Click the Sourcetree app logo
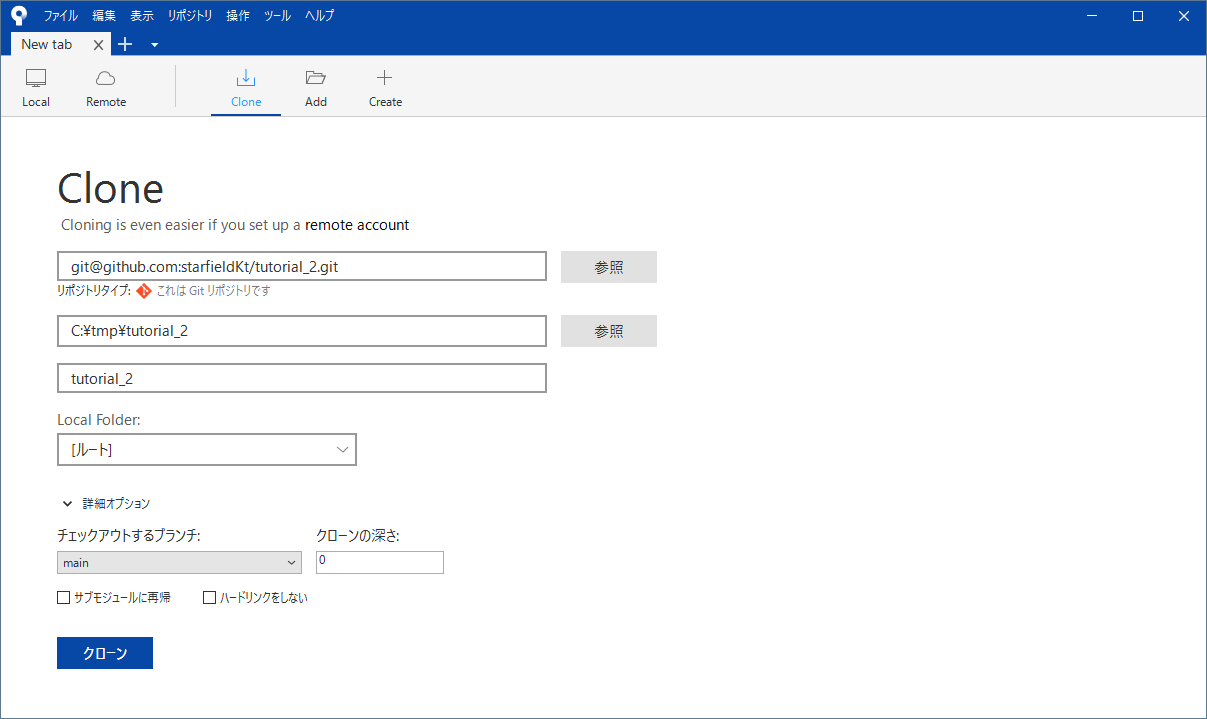Image resolution: width=1207 pixels, height=719 pixels. (19, 15)
